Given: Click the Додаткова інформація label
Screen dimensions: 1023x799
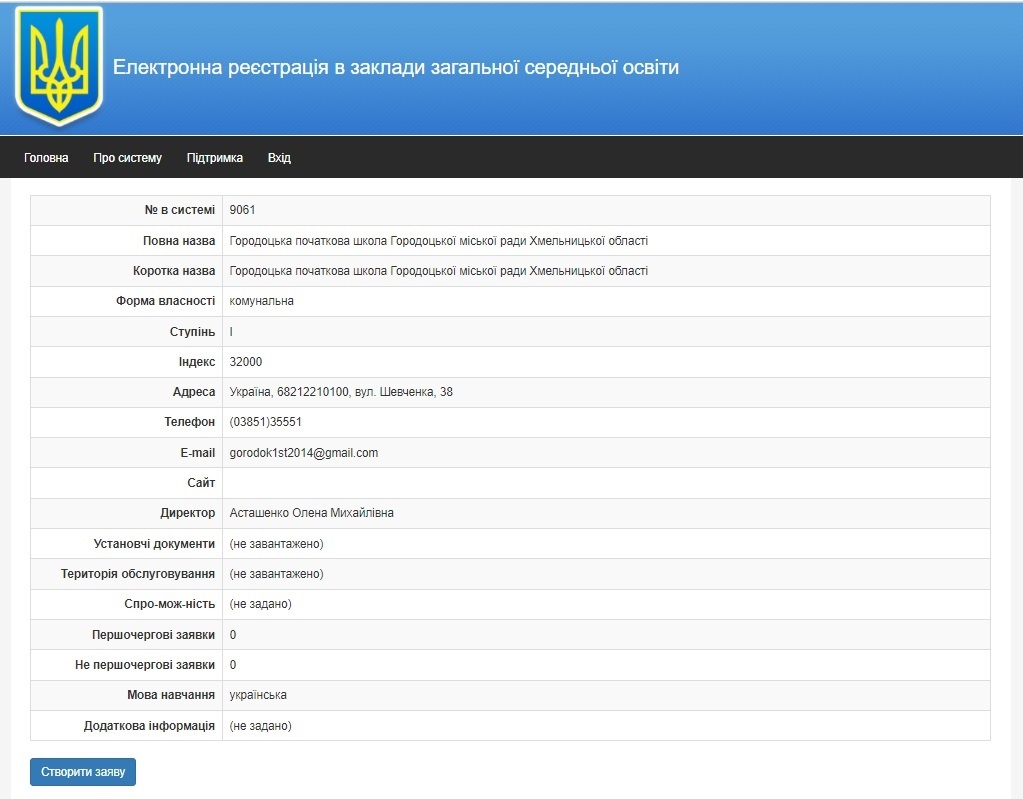Looking at the screenshot, I should point(149,725).
